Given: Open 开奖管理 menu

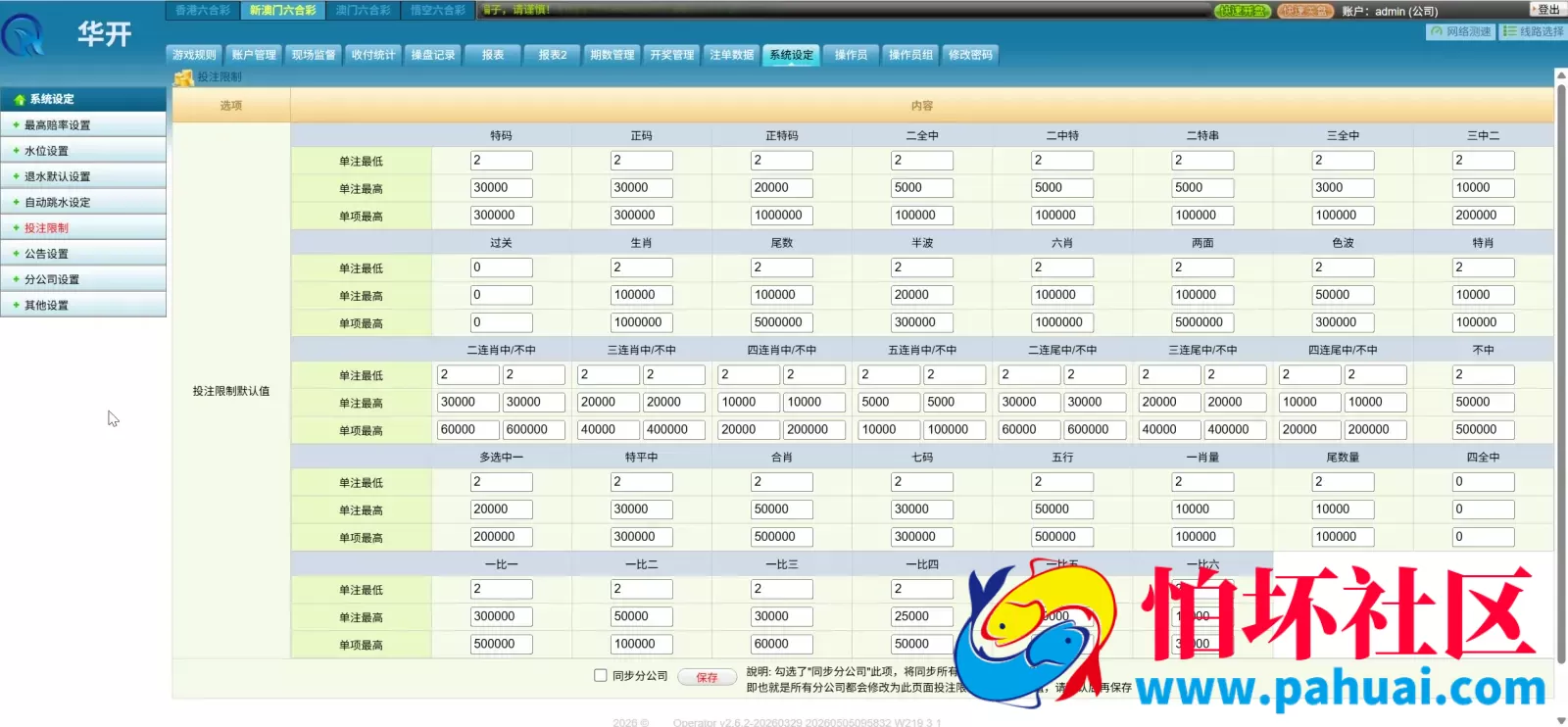Looking at the screenshot, I should [672, 55].
